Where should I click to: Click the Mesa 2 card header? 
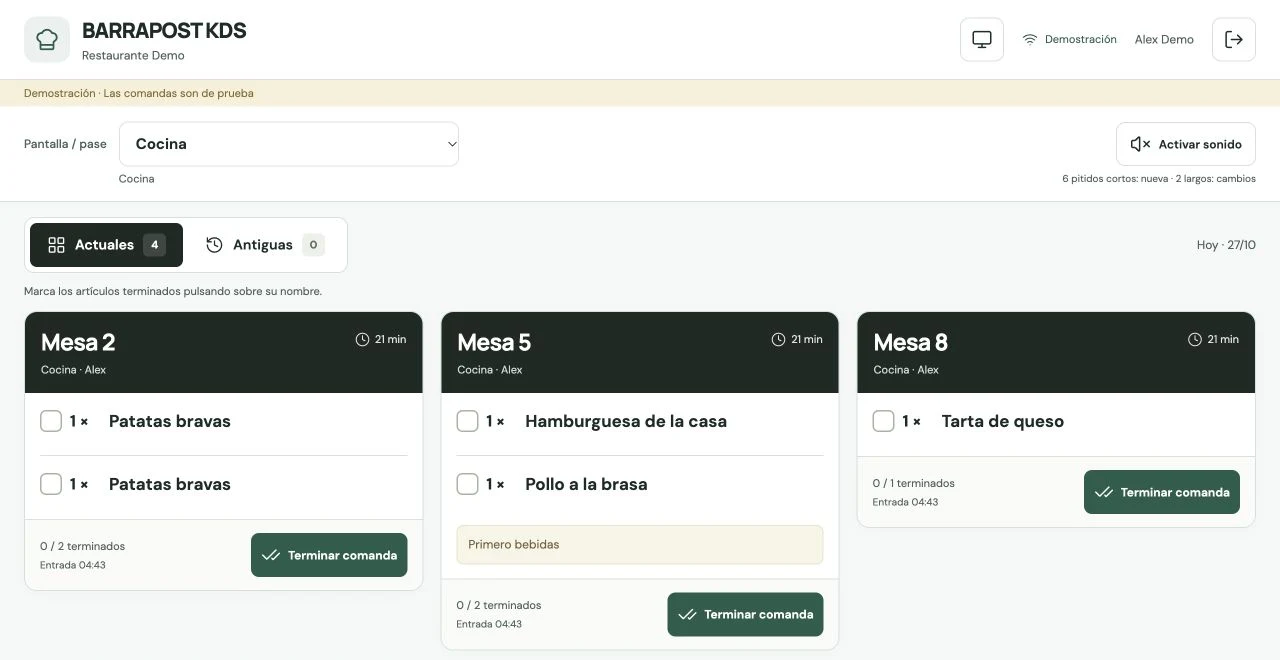[224, 353]
